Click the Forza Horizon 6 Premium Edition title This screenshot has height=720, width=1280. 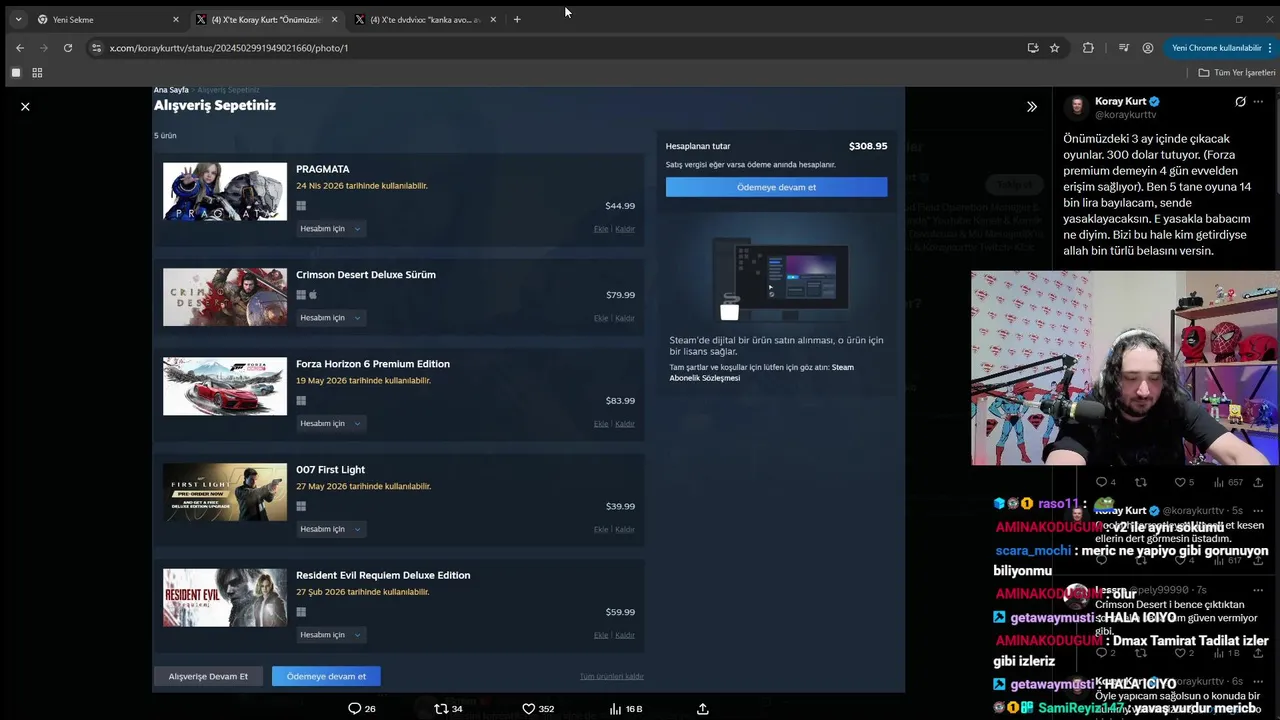[373, 364]
